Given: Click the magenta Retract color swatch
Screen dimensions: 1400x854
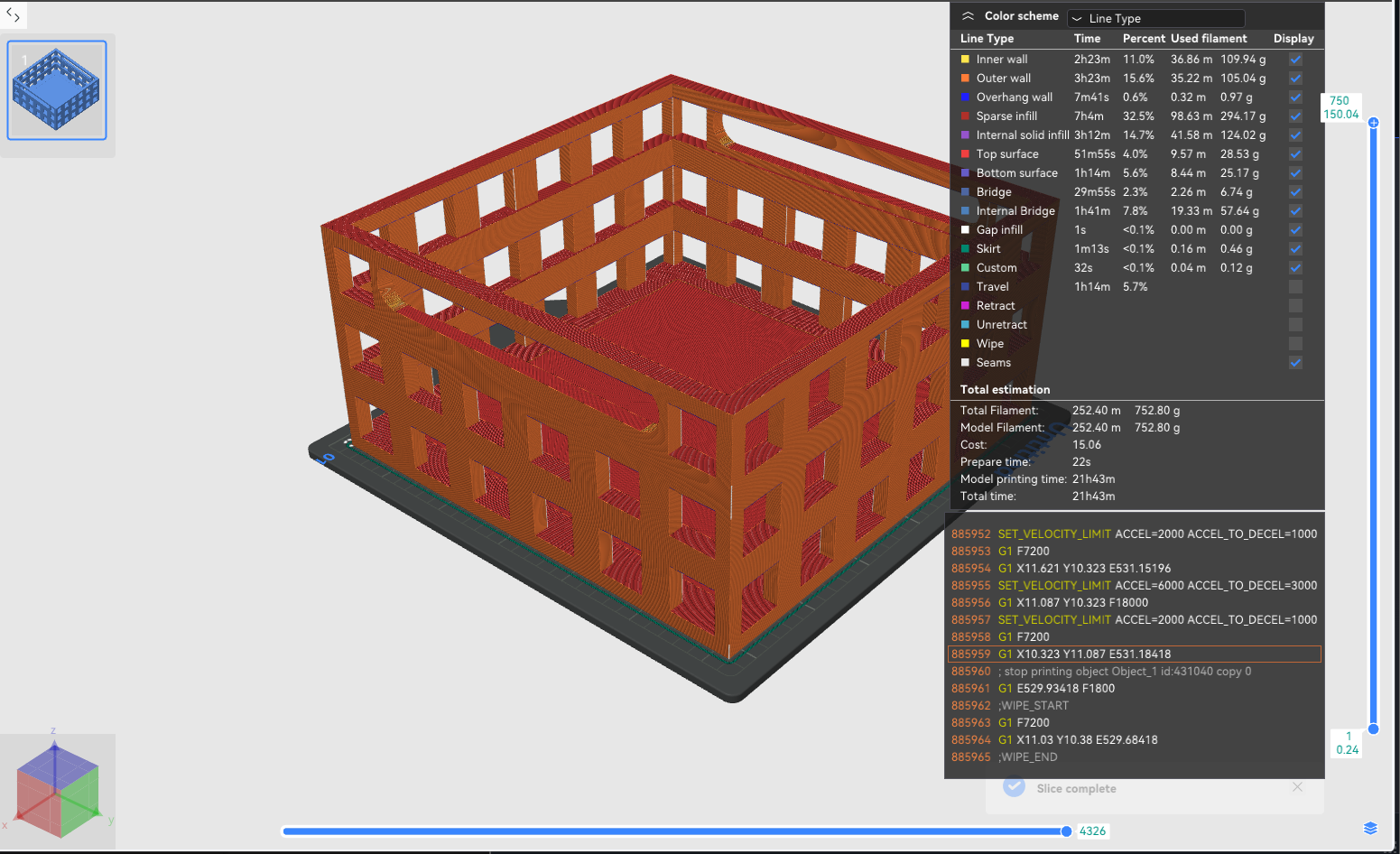Looking at the screenshot, I should 965,306.
